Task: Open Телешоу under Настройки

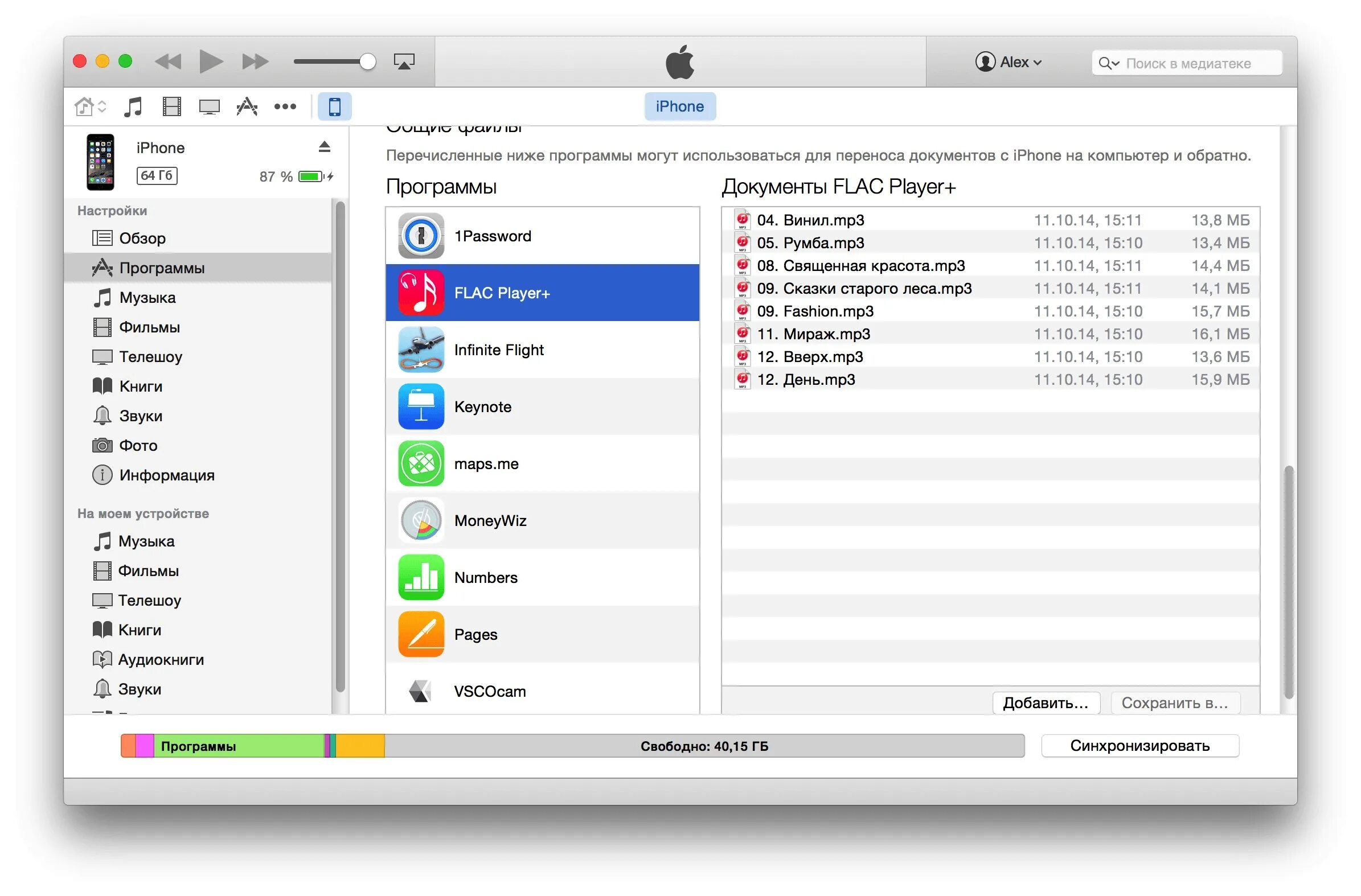Action: [x=198, y=357]
